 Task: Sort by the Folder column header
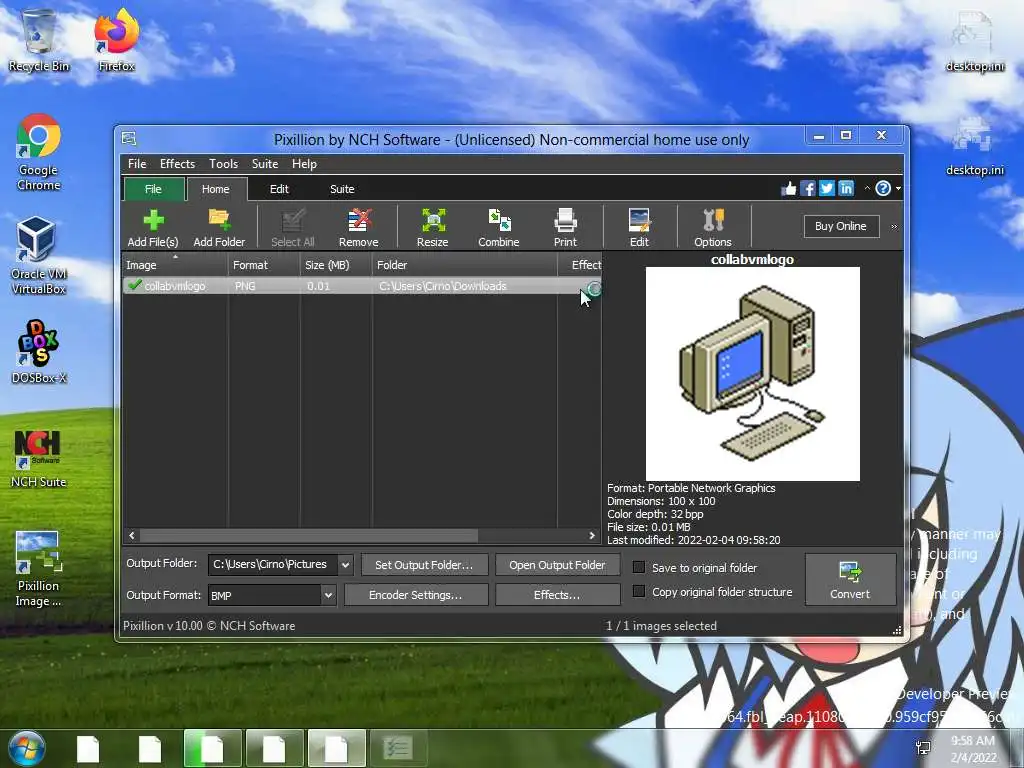pos(464,264)
